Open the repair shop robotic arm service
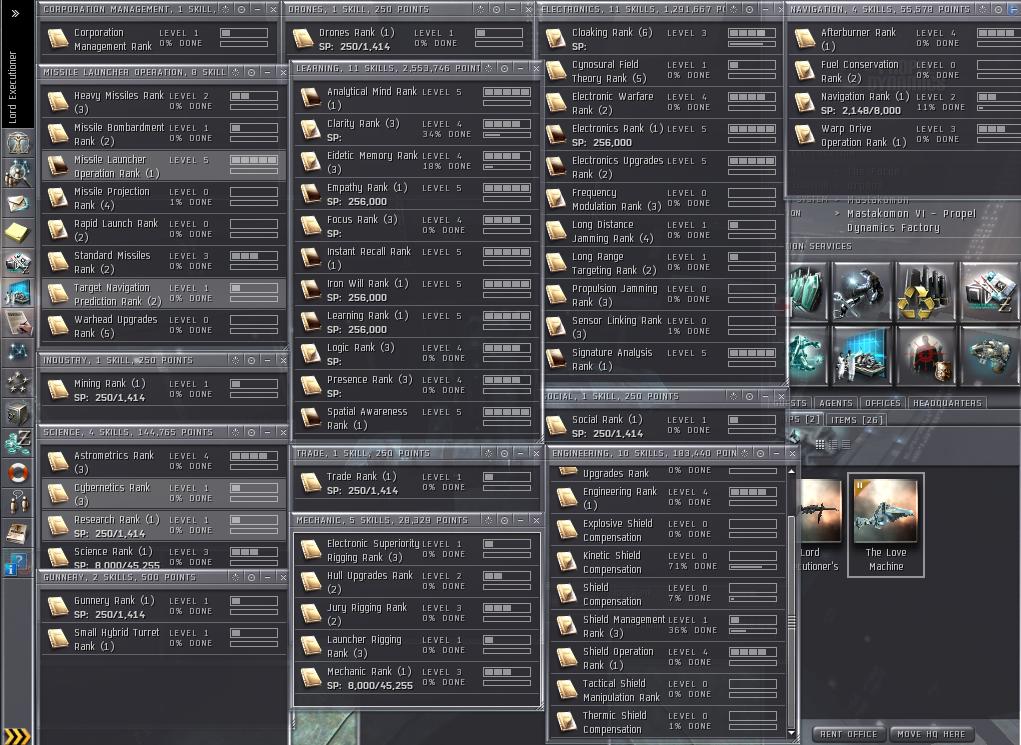Screen dimensions: 1021x745 pos(862,292)
